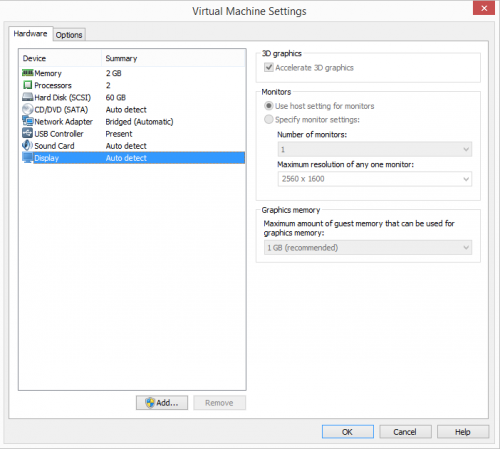This screenshot has height=449, width=500.
Task: Select the USB Controller row label
Action: coord(59,134)
